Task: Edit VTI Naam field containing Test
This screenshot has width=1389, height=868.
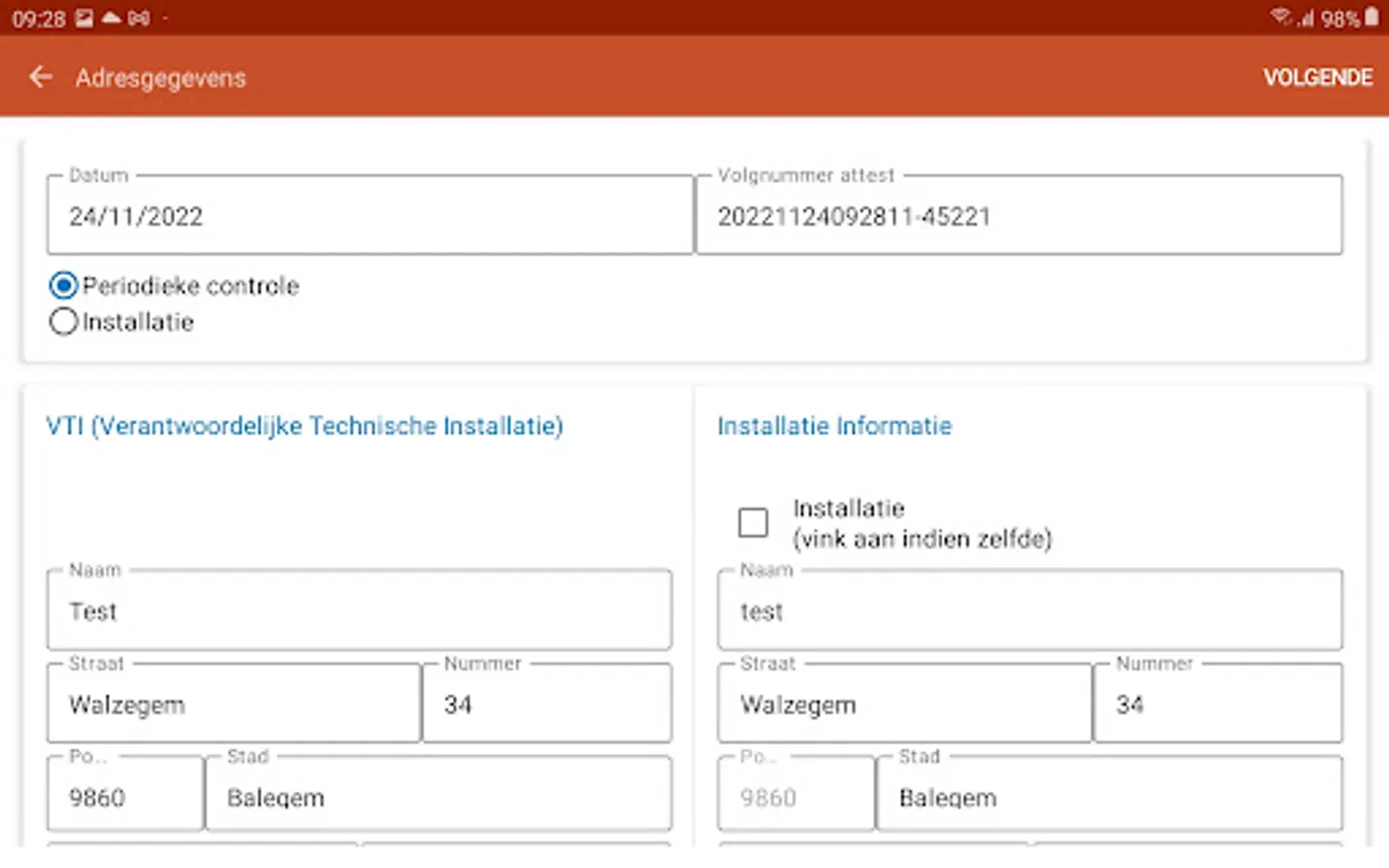Action: click(360, 610)
